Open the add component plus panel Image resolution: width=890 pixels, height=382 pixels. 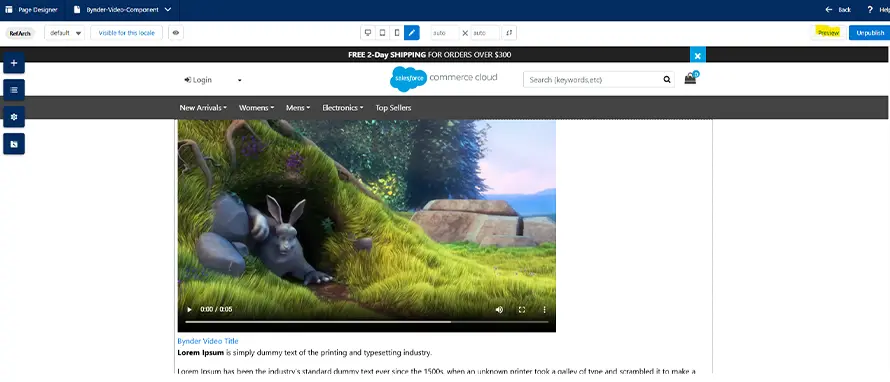14,63
